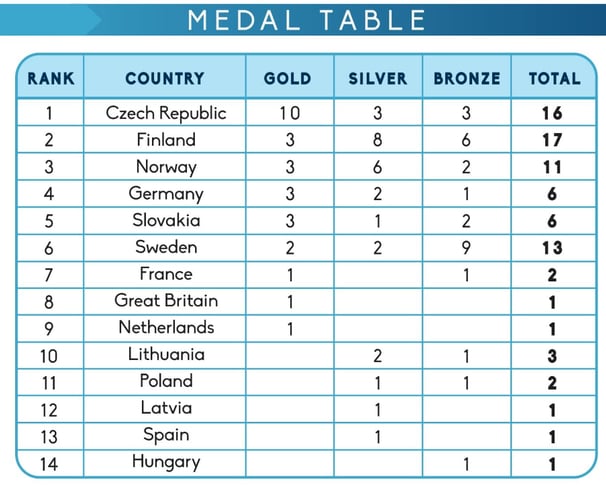Click the Slovakia country name
This screenshot has width=606, height=491.
tap(166, 220)
